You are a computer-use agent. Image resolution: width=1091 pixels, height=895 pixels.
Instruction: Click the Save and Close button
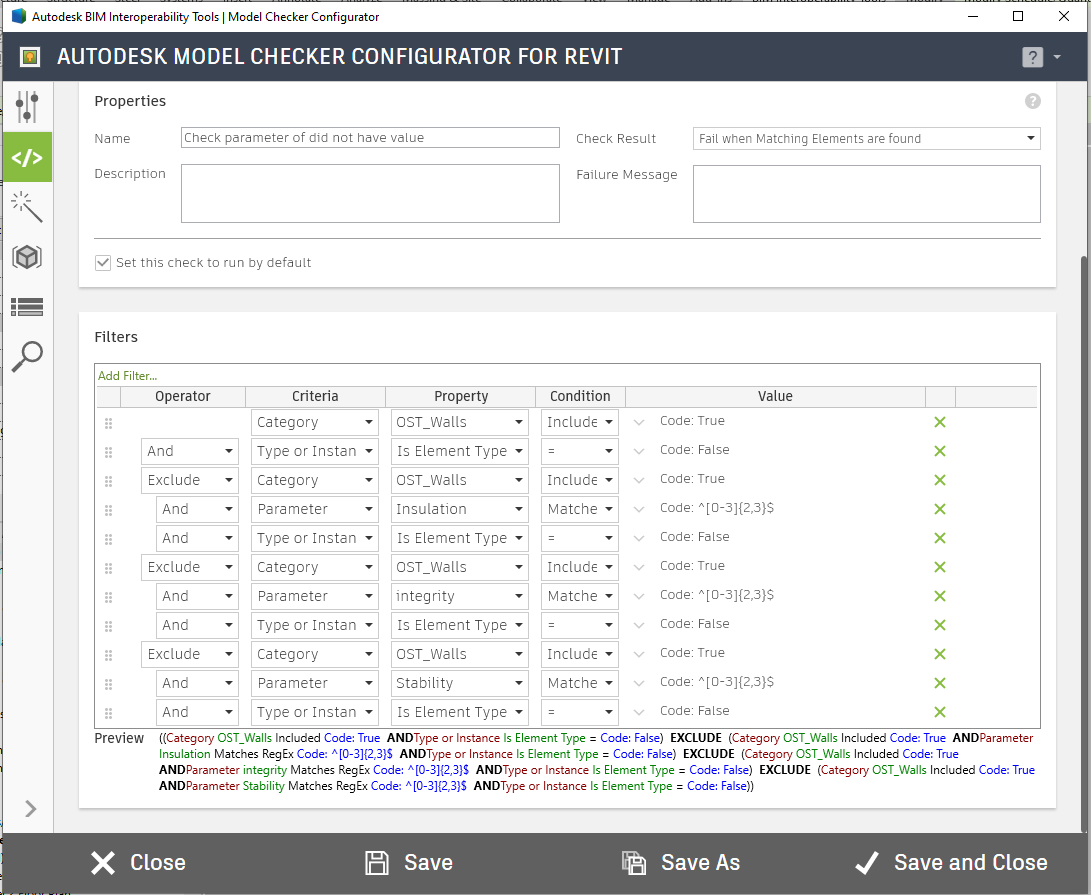click(x=949, y=862)
